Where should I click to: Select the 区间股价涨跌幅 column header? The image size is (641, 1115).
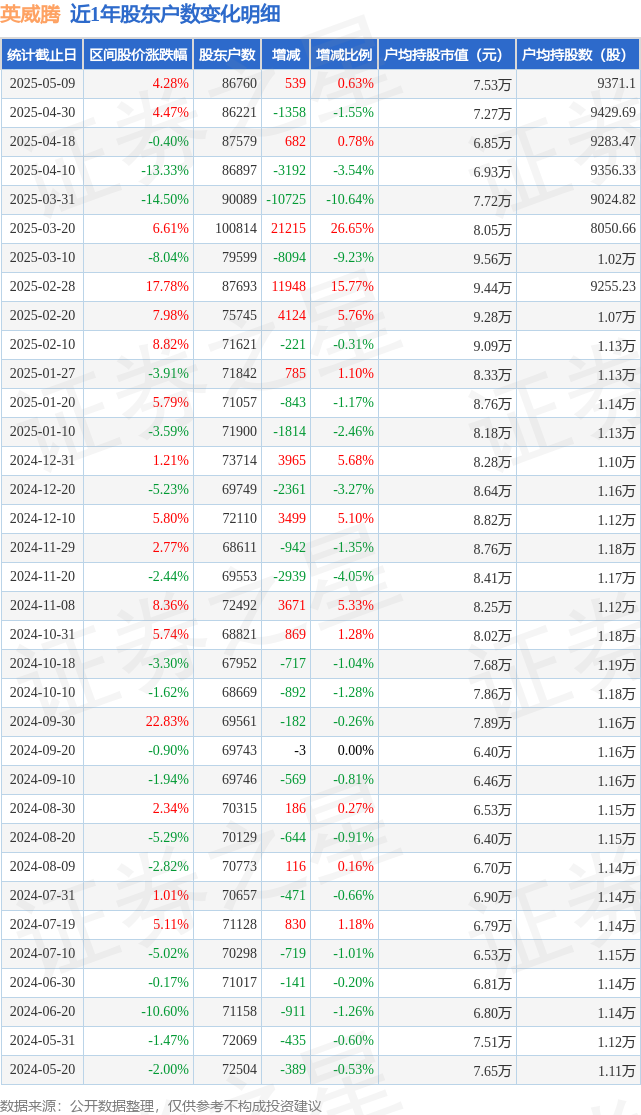tap(138, 55)
